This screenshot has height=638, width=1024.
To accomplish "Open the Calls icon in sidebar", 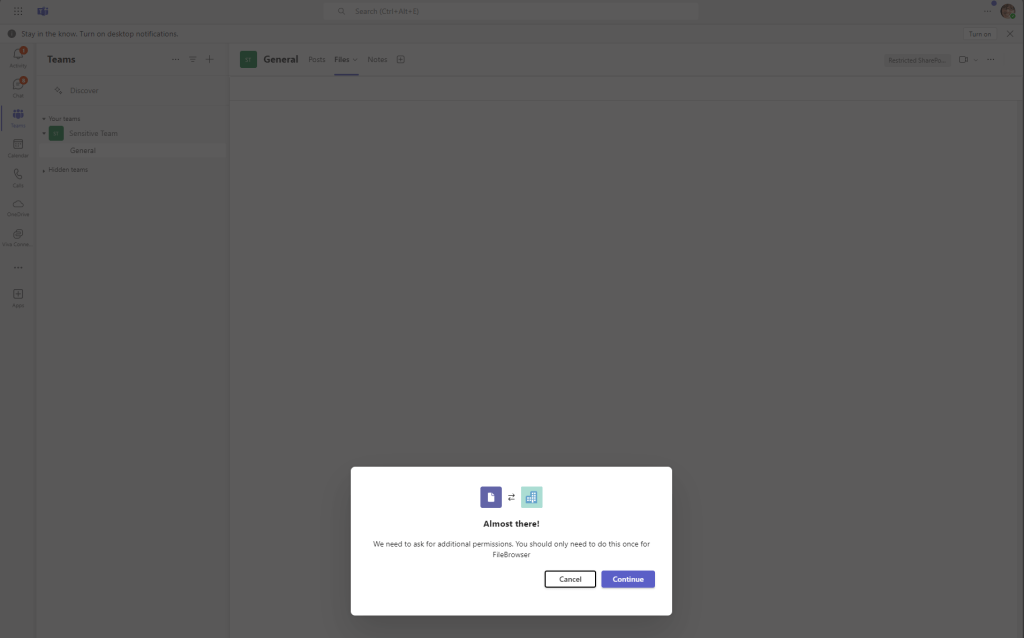I will coord(18,177).
